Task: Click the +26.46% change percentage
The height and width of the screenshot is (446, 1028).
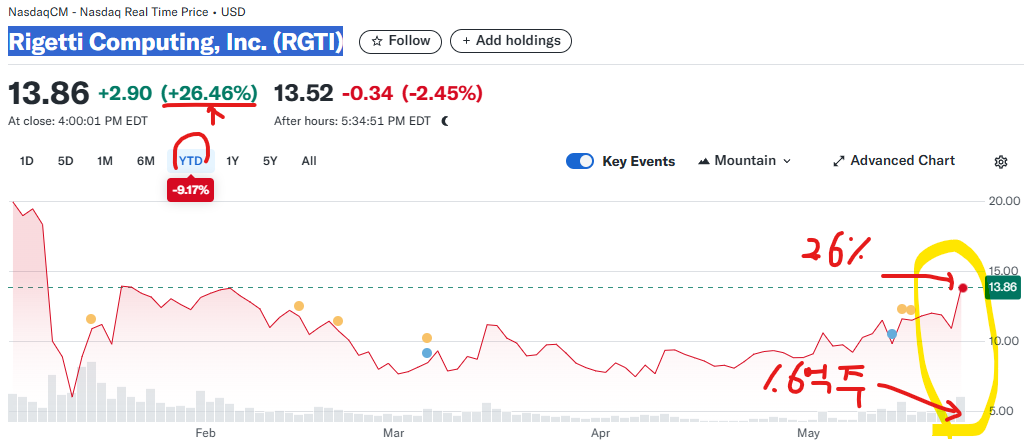Action: pyautogui.click(x=210, y=94)
